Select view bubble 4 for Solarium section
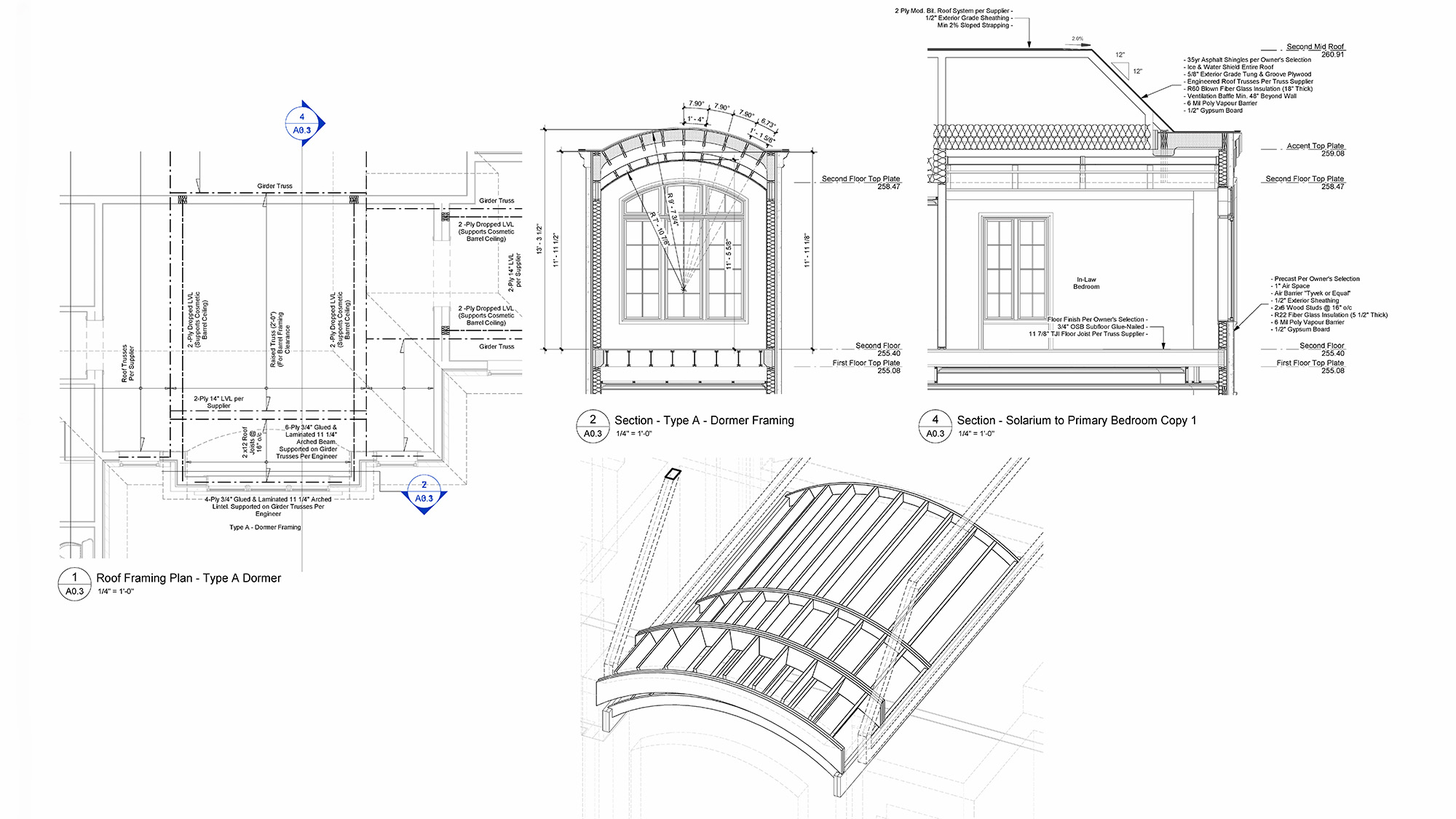The width and height of the screenshot is (1456, 819). [935, 426]
